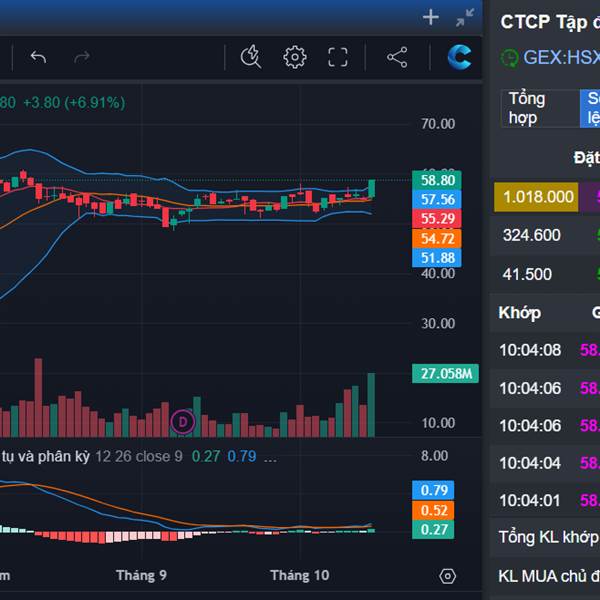Viewport: 600px width, 600px height.
Task: Click the 1.018.000 volume cell
Action: (536, 197)
